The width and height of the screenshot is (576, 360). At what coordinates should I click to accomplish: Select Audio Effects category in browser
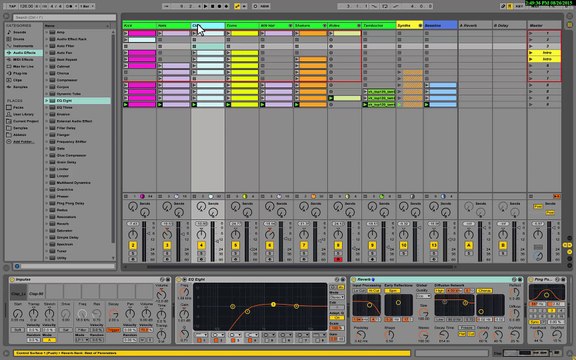24,53
